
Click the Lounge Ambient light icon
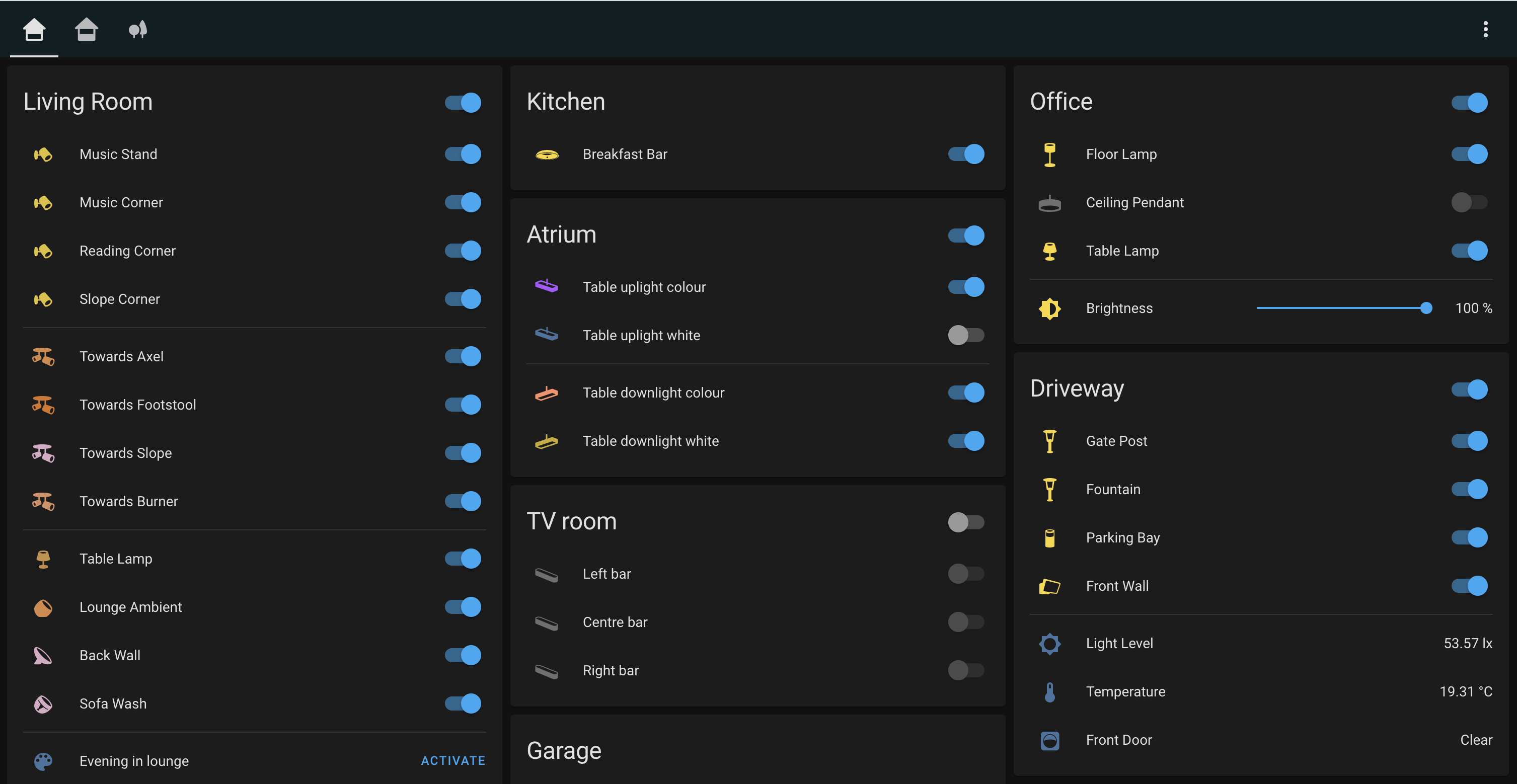tap(43, 607)
